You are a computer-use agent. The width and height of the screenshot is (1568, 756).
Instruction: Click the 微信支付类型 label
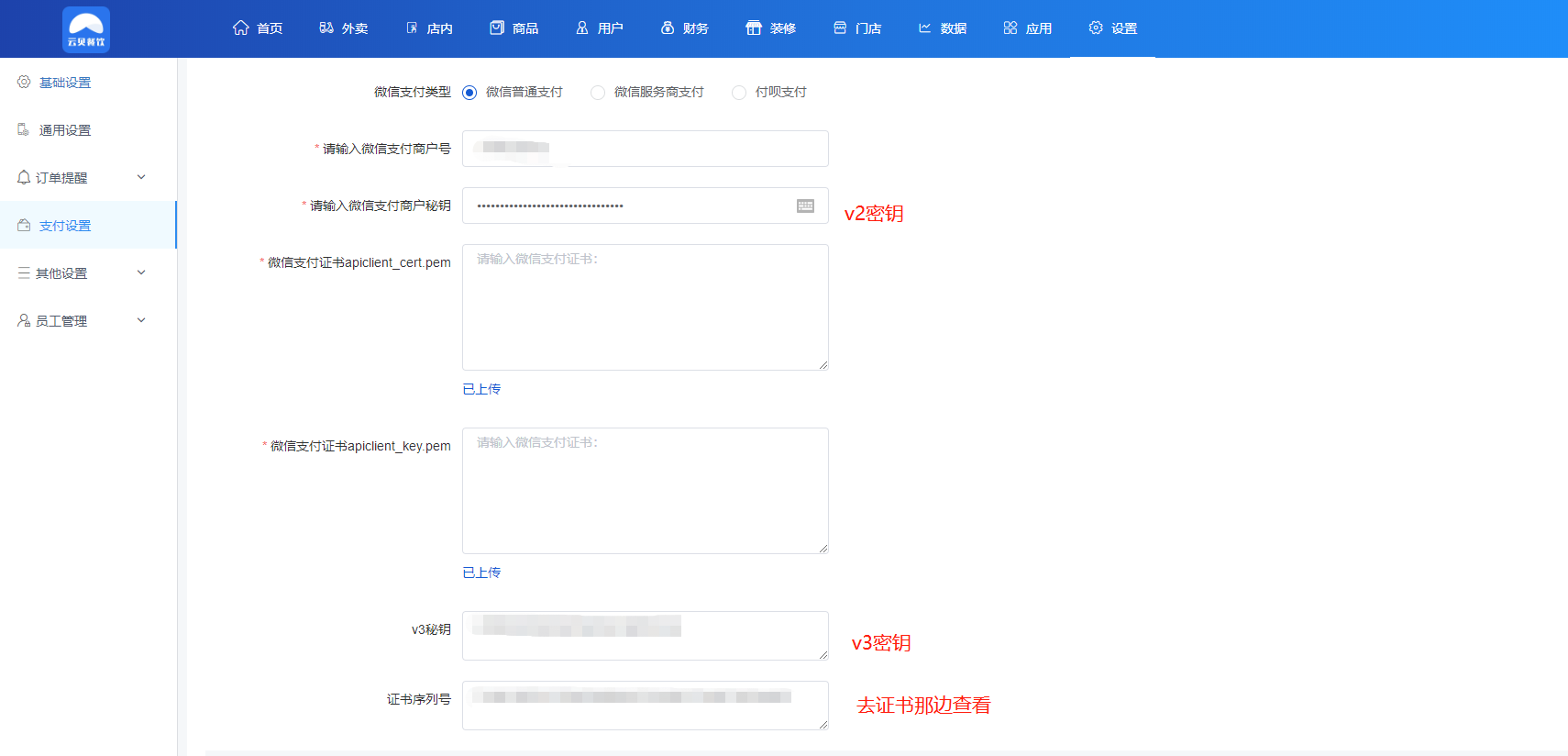pos(413,92)
